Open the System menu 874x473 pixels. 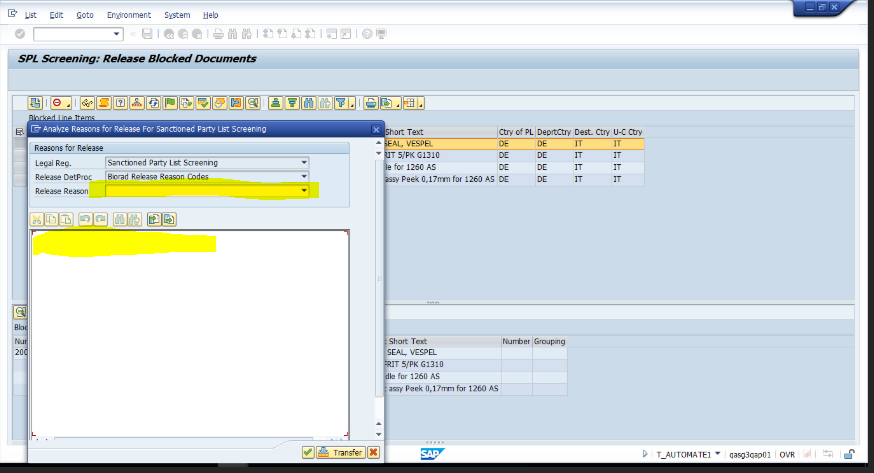[177, 15]
